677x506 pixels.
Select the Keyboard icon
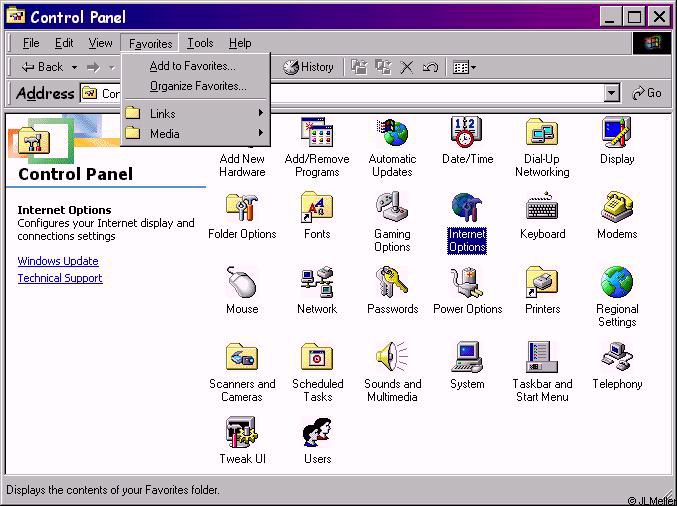(x=542, y=208)
